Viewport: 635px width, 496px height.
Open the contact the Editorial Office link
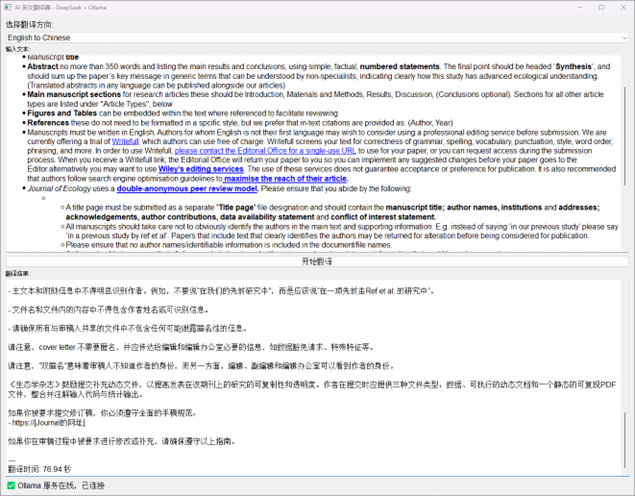(x=265, y=151)
